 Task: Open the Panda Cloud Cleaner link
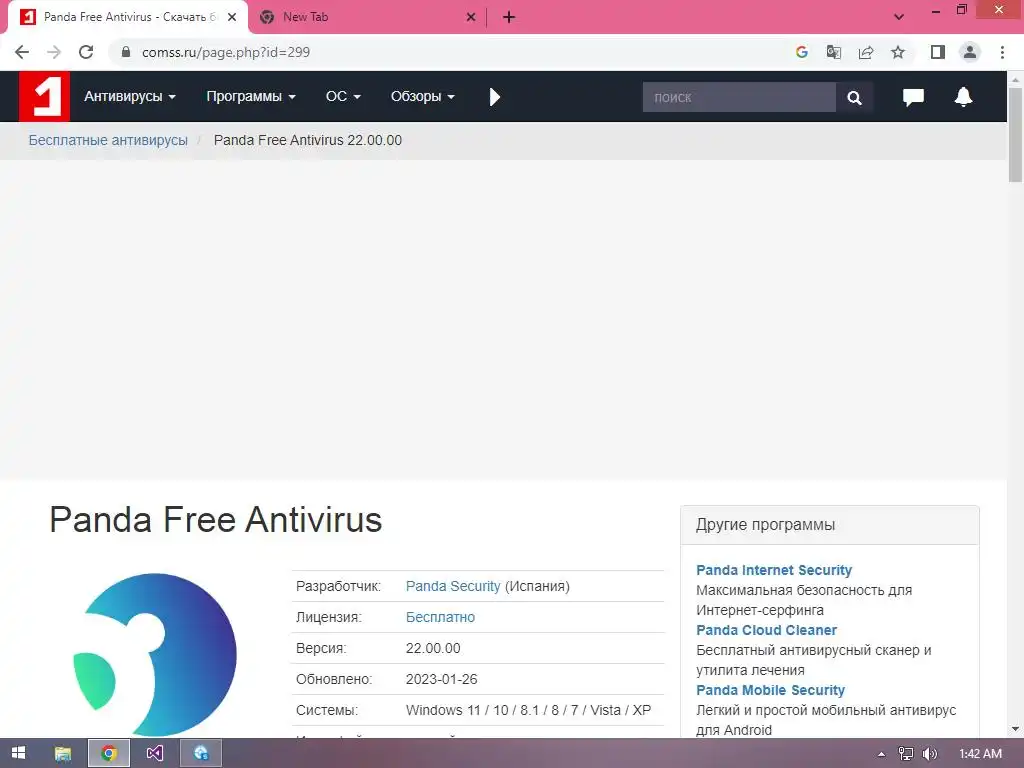766,630
